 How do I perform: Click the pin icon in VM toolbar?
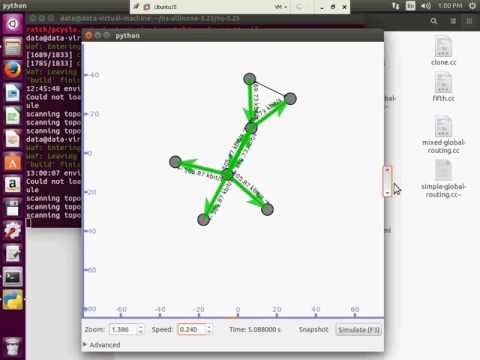136,7
